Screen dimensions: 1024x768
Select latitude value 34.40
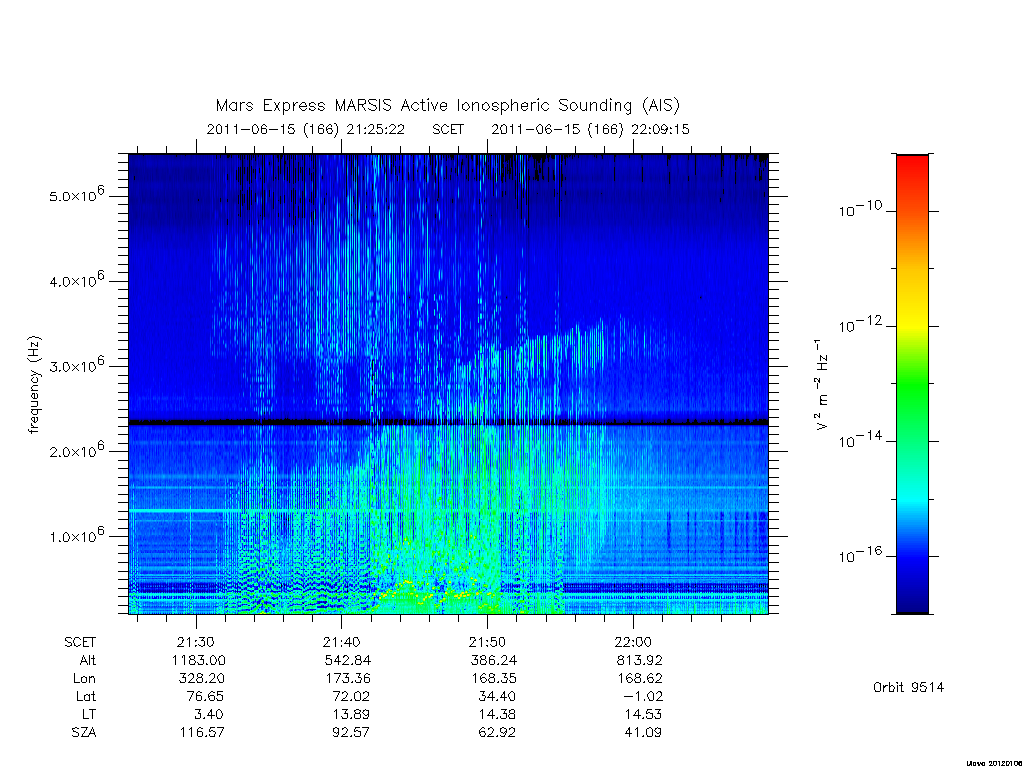point(497,696)
